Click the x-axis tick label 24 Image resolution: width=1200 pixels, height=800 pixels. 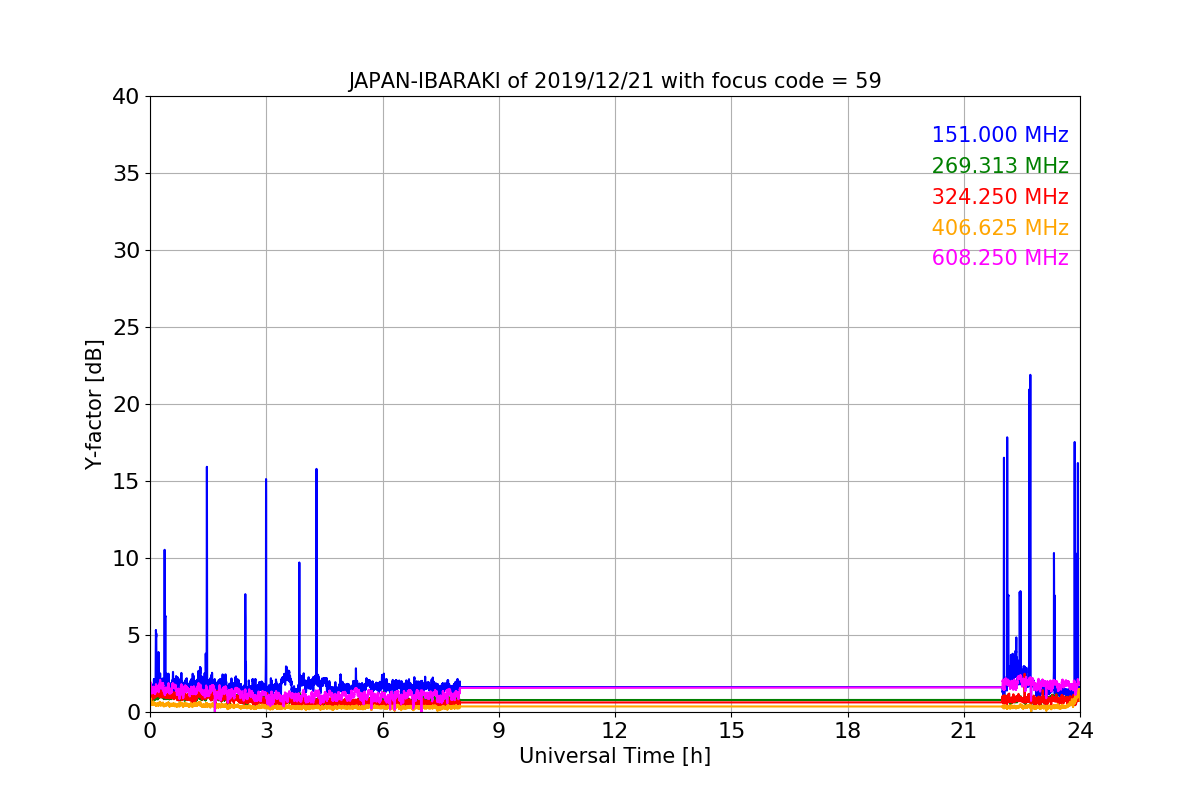pyautogui.click(x=1080, y=731)
